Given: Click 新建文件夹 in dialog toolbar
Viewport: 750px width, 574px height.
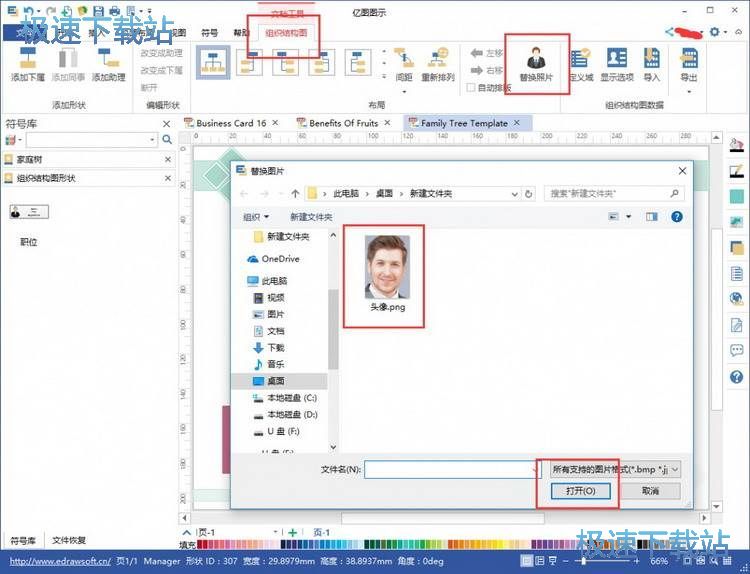Looking at the screenshot, I should [x=311, y=217].
